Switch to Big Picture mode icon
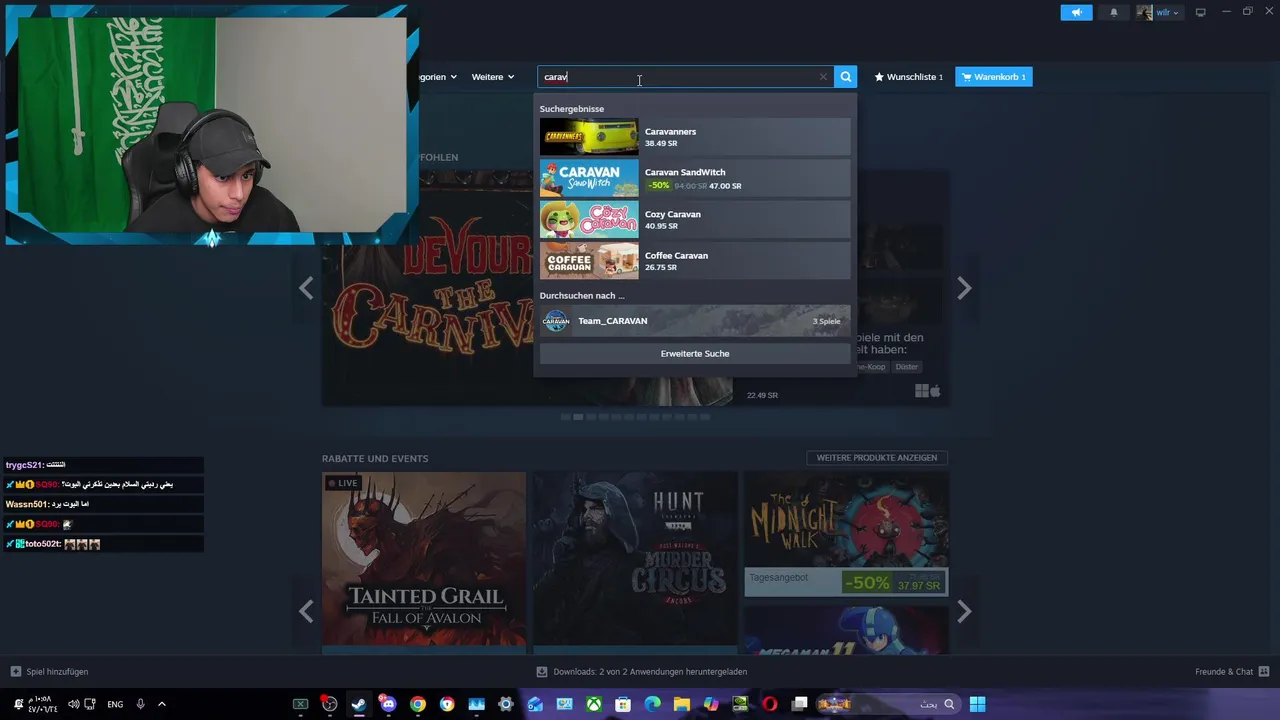1280x720 pixels. click(x=1201, y=12)
